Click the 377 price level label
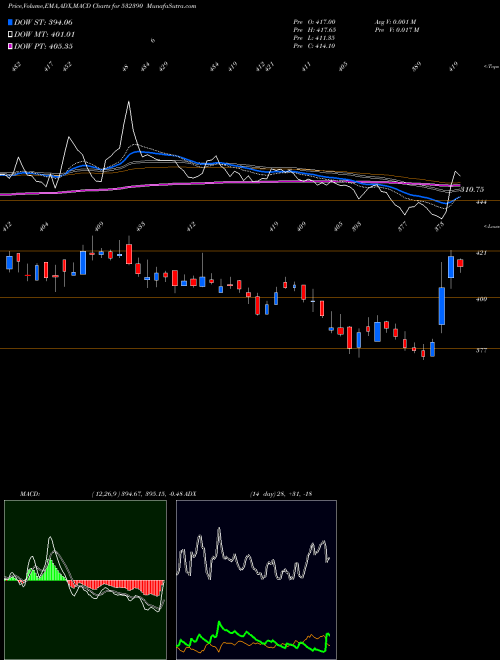The width and height of the screenshot is (500, 660). [x=481, y=350]
